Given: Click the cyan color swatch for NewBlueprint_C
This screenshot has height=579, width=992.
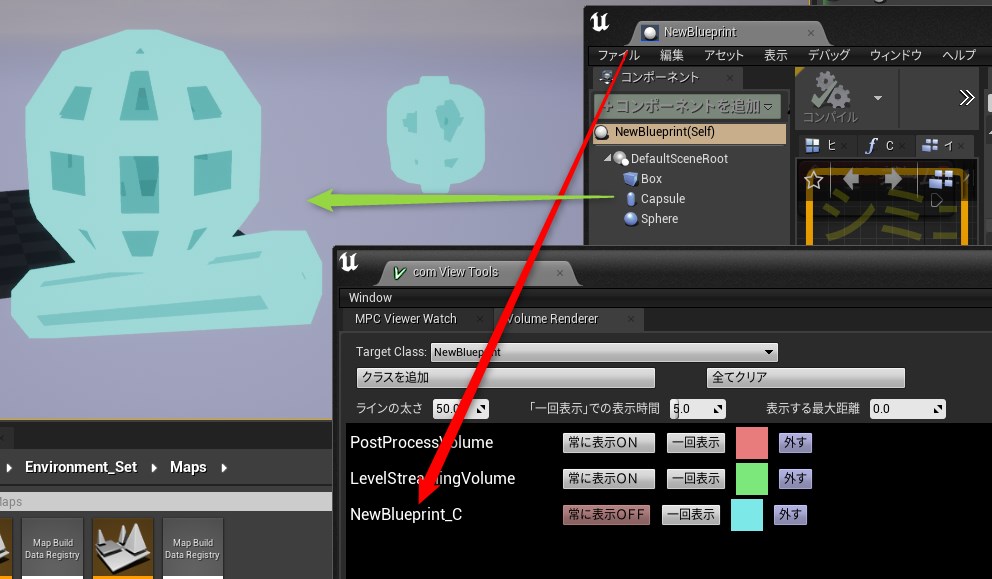Looking at the screenshot, I should [x=747, y=515].
